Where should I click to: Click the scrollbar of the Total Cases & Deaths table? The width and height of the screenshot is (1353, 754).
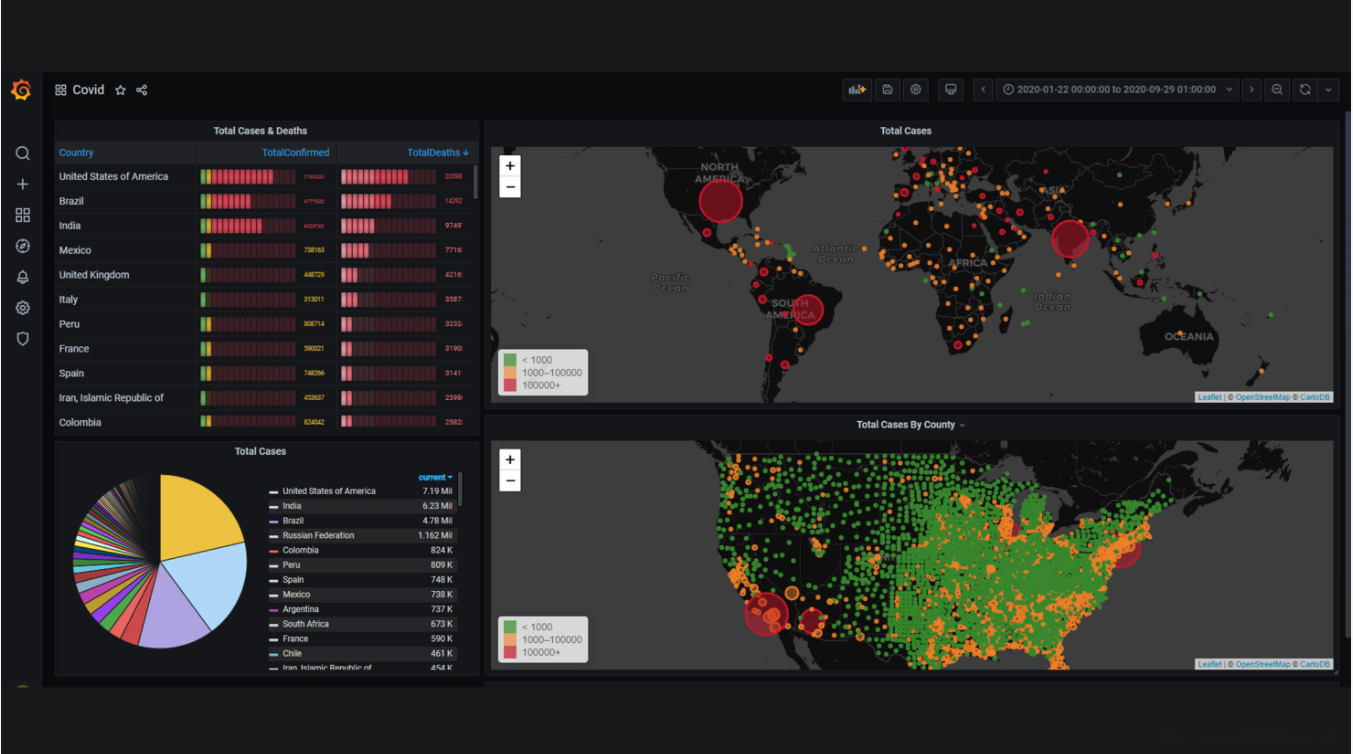(475, 182)
